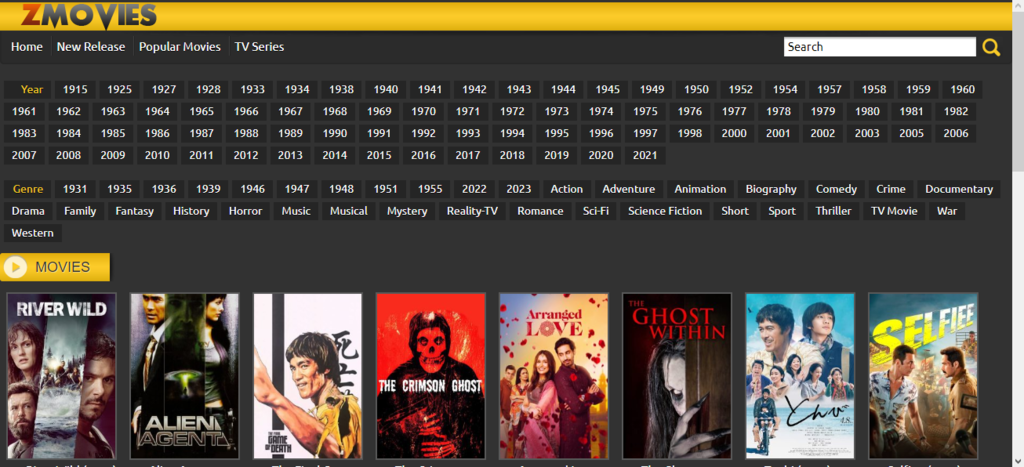Filter movies by year 1915
This screenshot has width=1024, height=467.
pyautogui.click(x=75, y=89)
